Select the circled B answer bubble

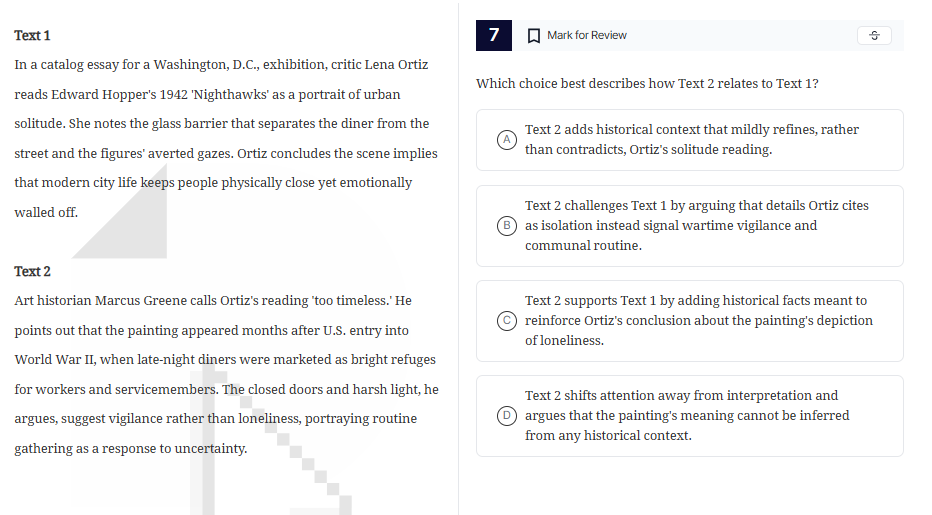(507, 226)
